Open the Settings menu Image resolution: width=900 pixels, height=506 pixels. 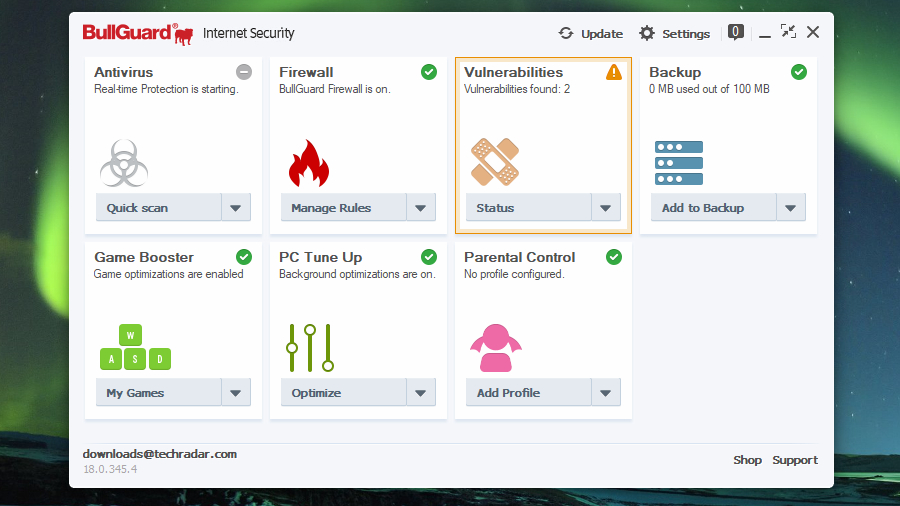(674, 33)
